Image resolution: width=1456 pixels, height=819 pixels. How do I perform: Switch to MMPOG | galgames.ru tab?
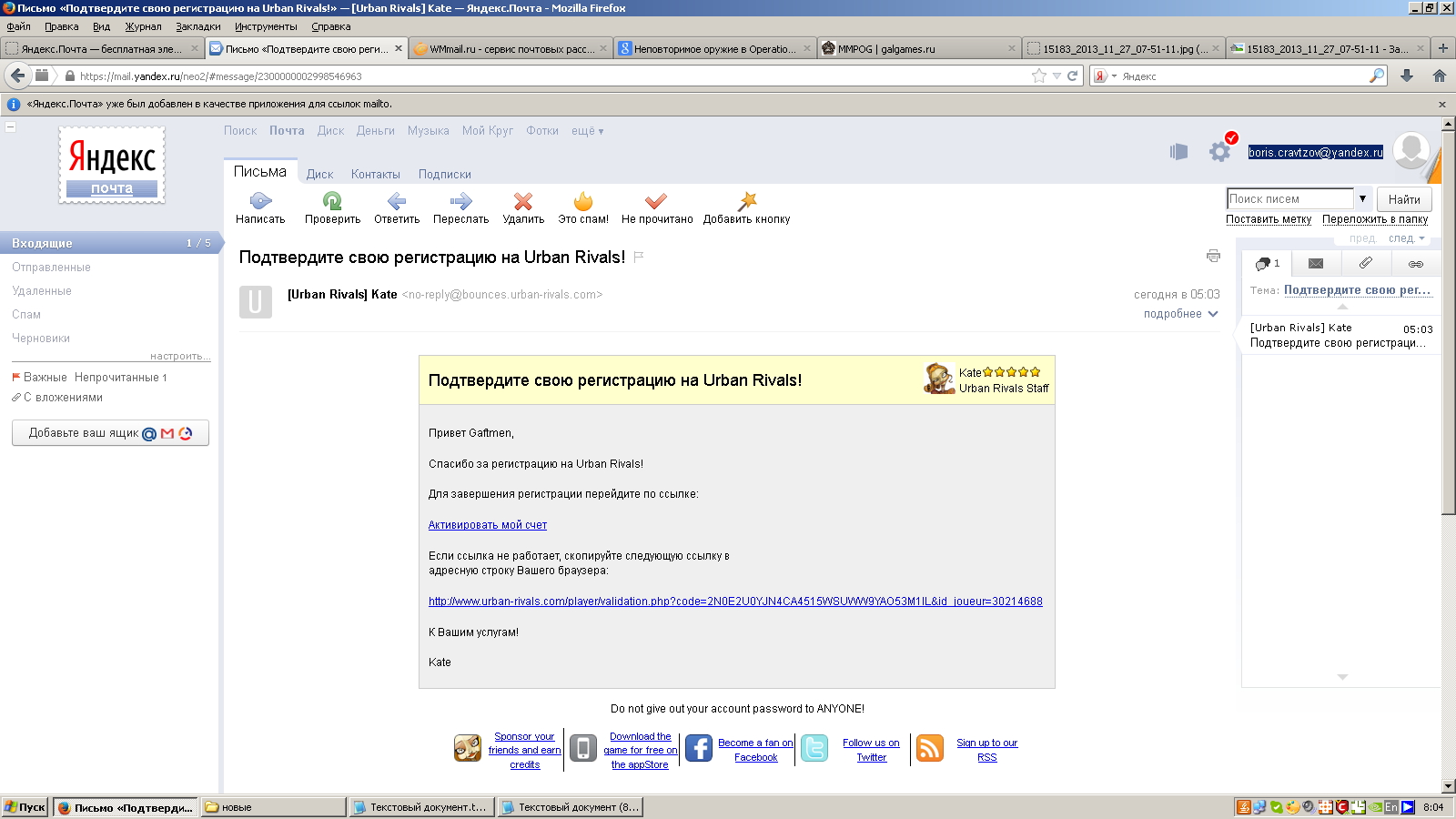tap(918, 48)
